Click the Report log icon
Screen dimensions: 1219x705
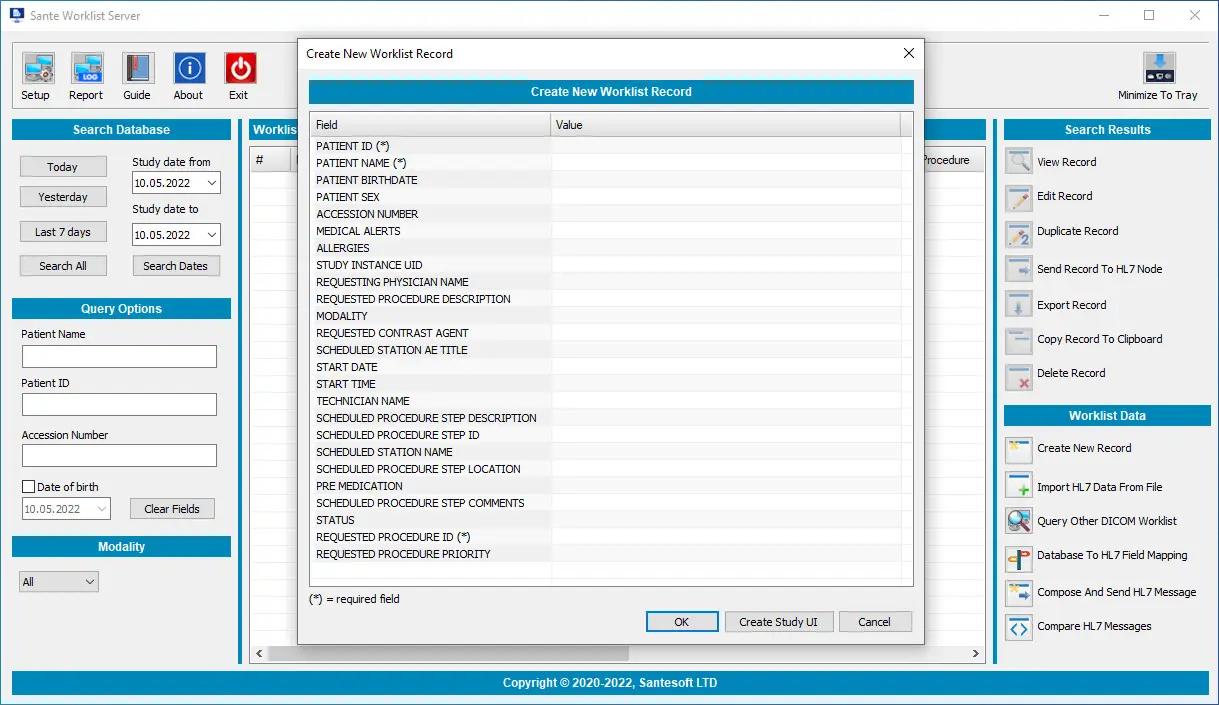86,69
